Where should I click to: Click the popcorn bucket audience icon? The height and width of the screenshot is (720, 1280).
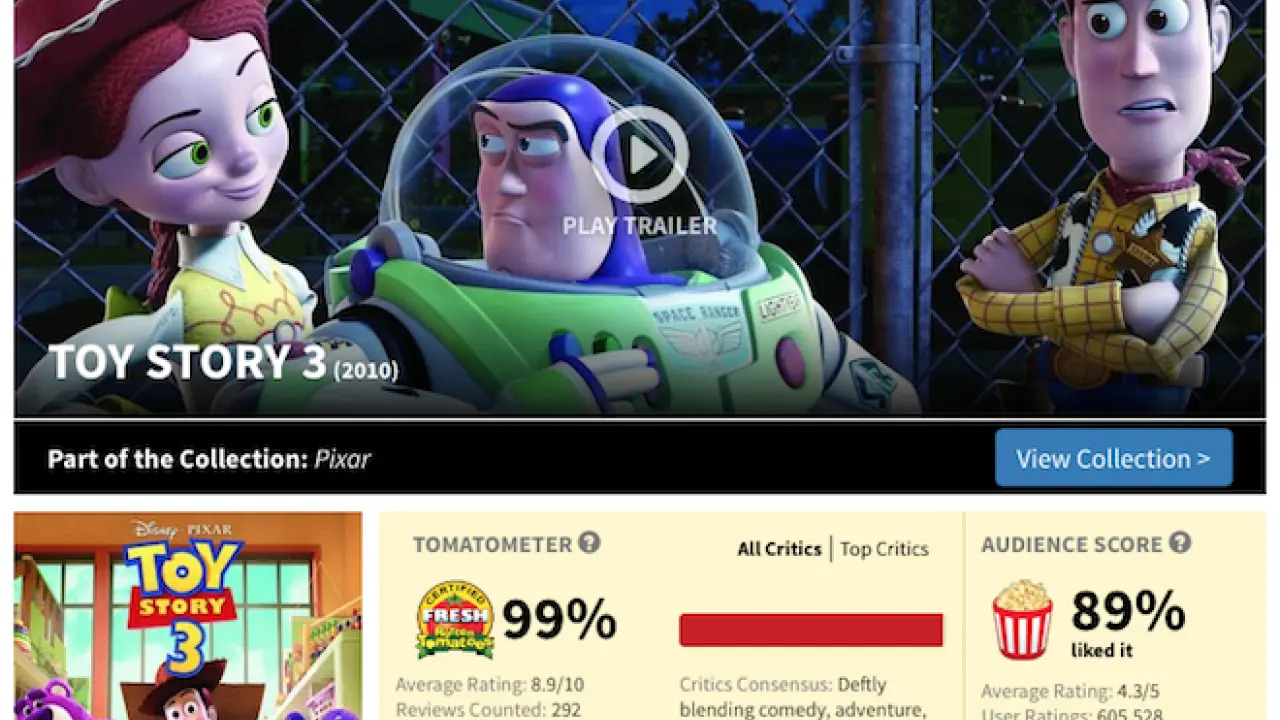[1022, 620]
